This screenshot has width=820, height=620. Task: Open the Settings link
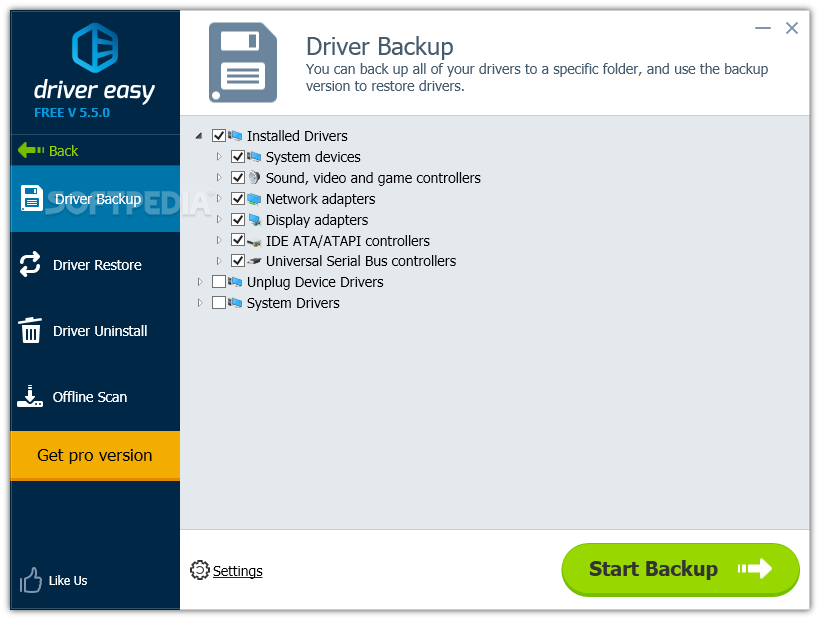(x=237, y=570)
